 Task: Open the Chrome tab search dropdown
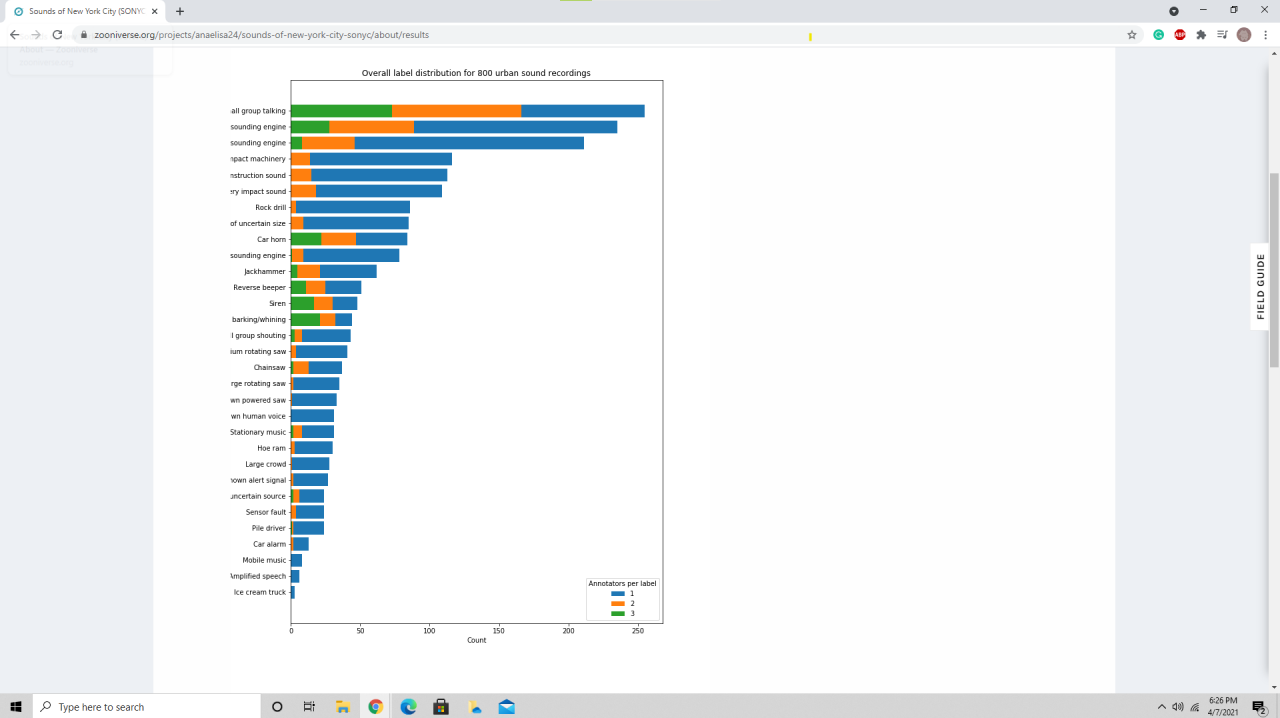1174,11
